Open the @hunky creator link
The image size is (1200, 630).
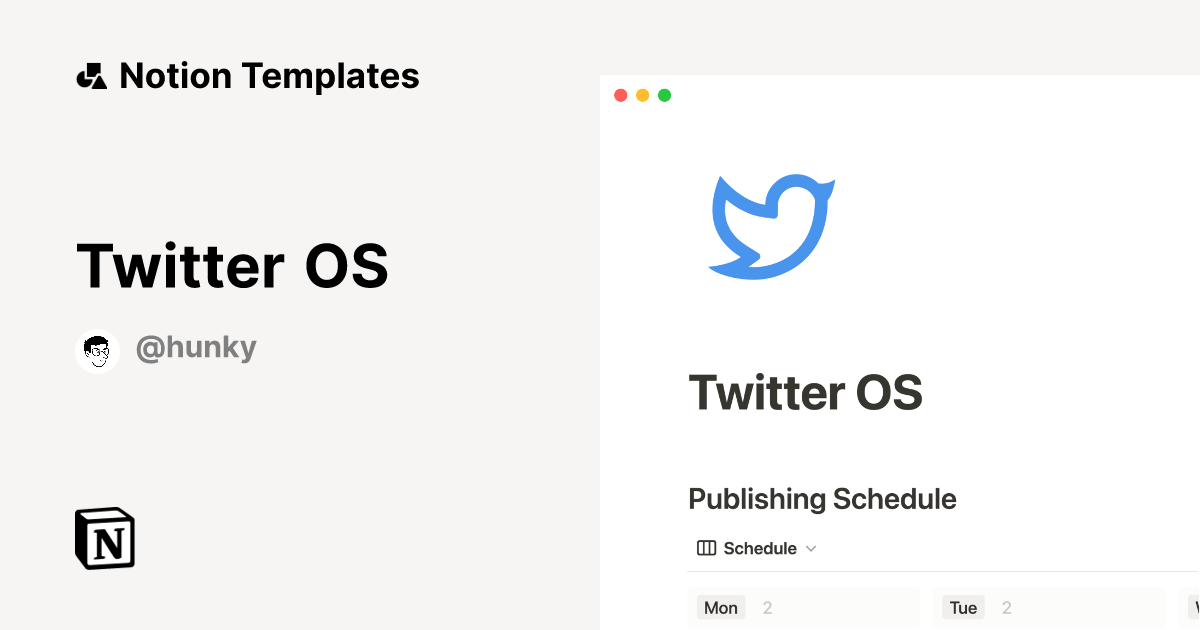click(196, 347)
